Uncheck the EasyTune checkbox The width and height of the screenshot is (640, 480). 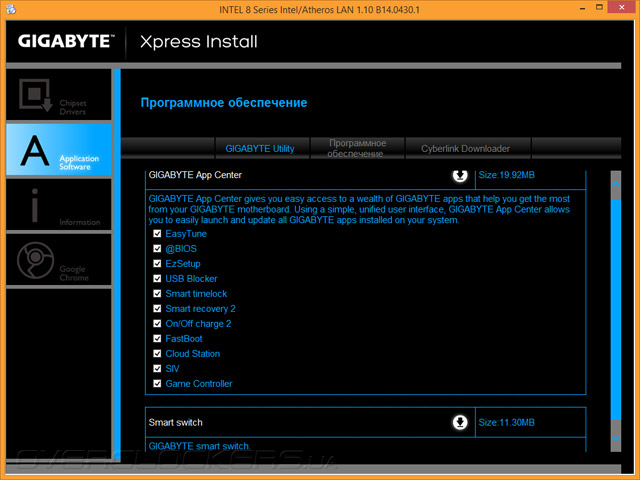click(157, 233)
